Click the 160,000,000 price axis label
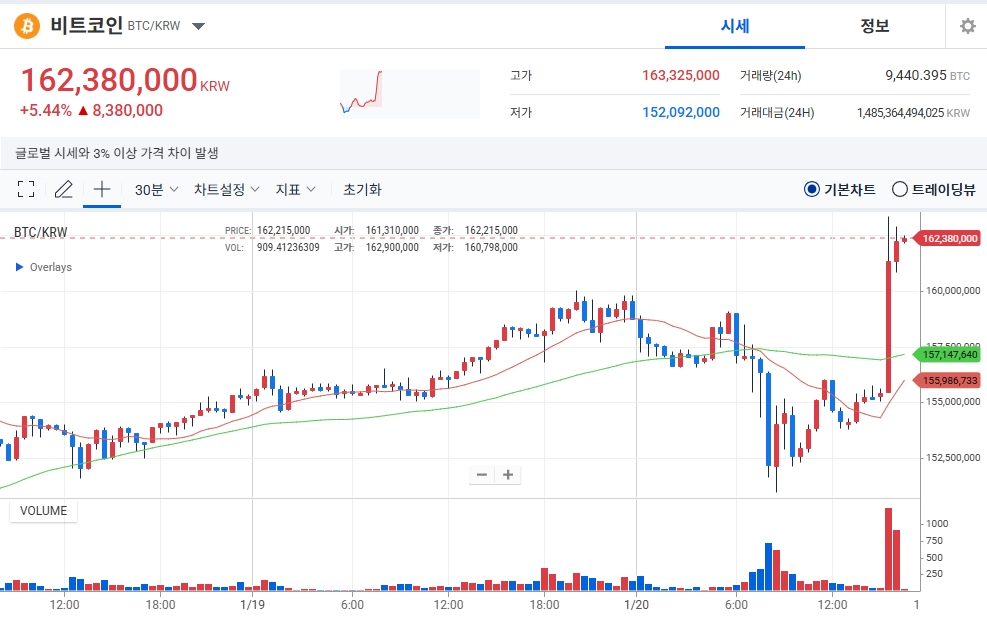The width and height of the screenshot is (987, 621). (952, 291)
